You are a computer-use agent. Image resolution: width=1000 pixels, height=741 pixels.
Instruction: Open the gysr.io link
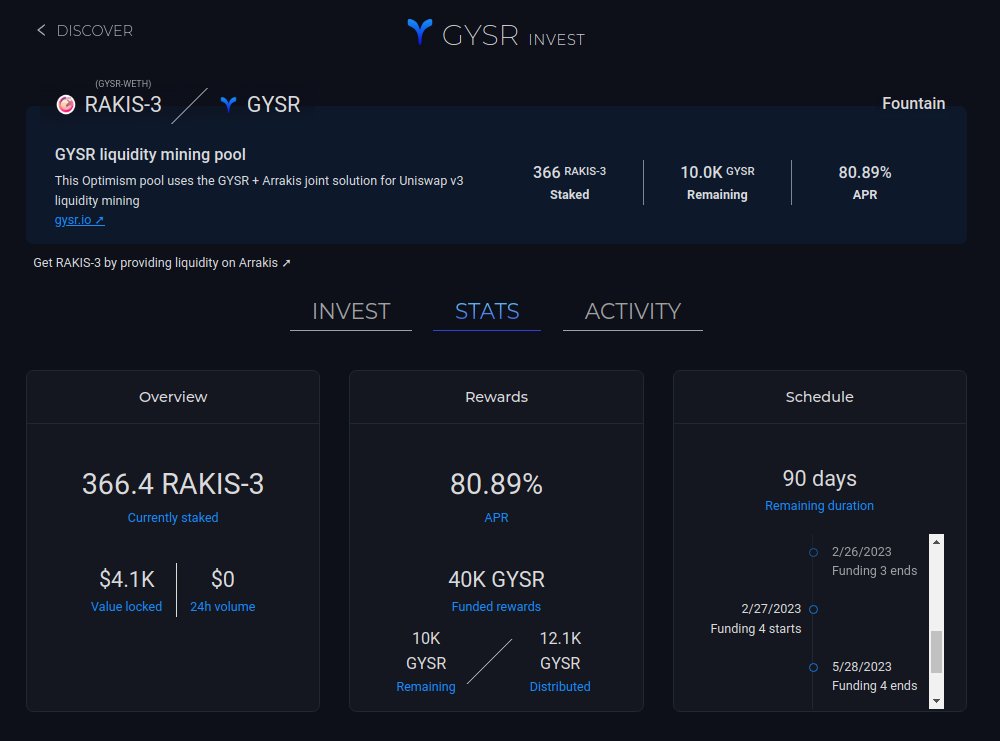point(75,220)
